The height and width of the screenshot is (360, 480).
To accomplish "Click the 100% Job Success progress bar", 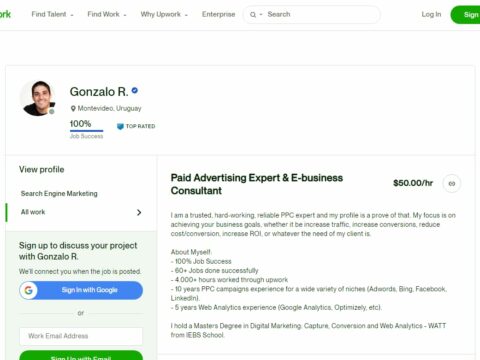I will click(x=86, y=131).
